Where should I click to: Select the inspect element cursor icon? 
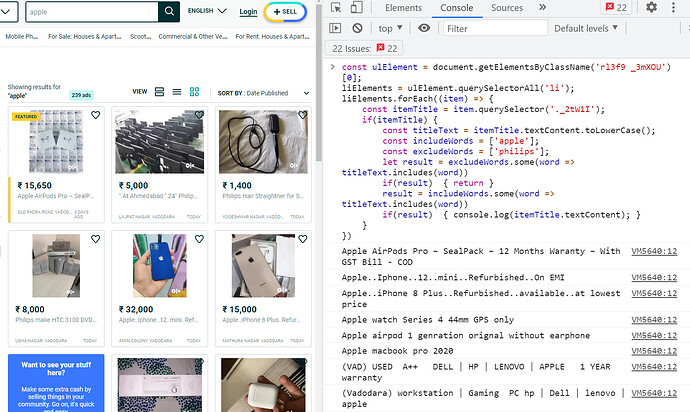click(336, 7)
